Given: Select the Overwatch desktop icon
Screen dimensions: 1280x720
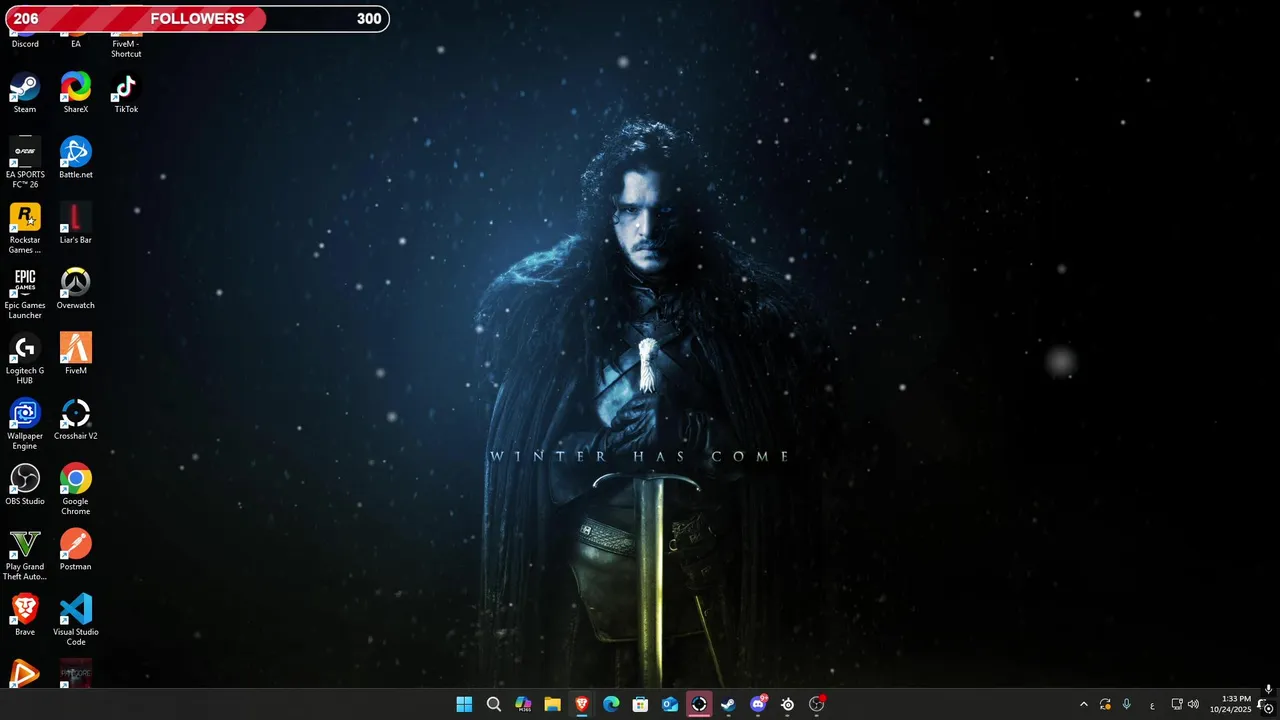Looking at the screenshot, I should tap(75, 288).
